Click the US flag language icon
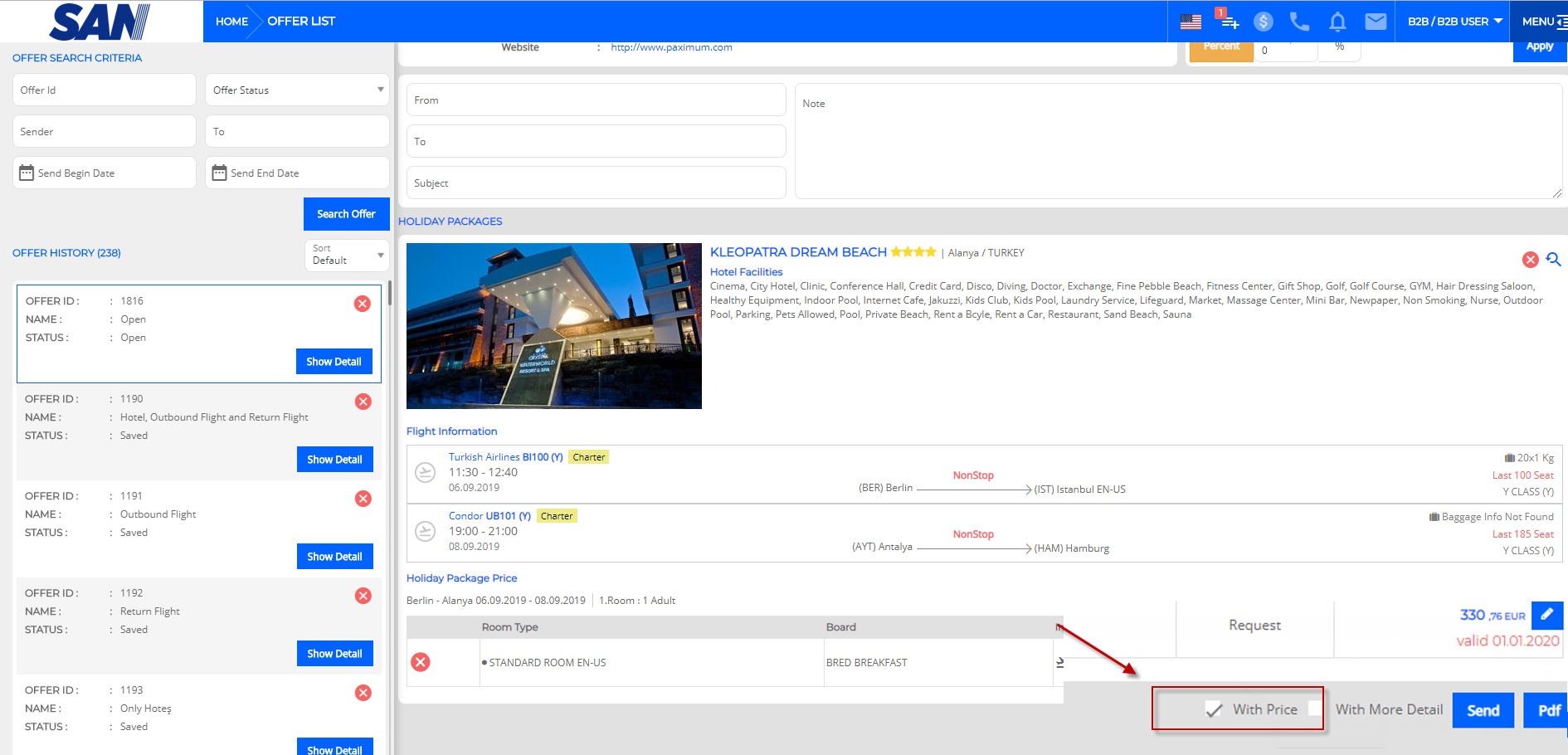This screenshot has width=1568, height=755. point(1191,22)
